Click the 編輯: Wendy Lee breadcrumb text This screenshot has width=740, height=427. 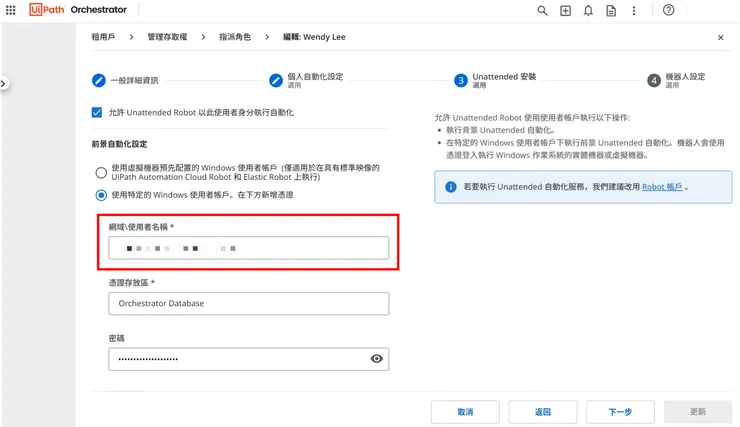pos(314,37)
